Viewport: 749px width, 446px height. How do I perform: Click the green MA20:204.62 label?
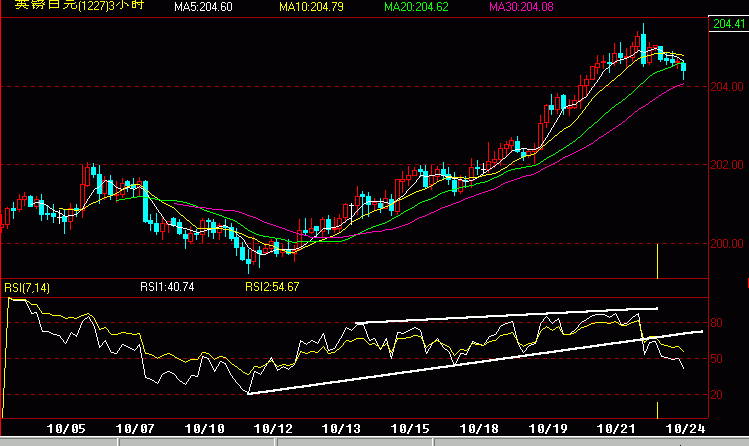coord(416,7)
